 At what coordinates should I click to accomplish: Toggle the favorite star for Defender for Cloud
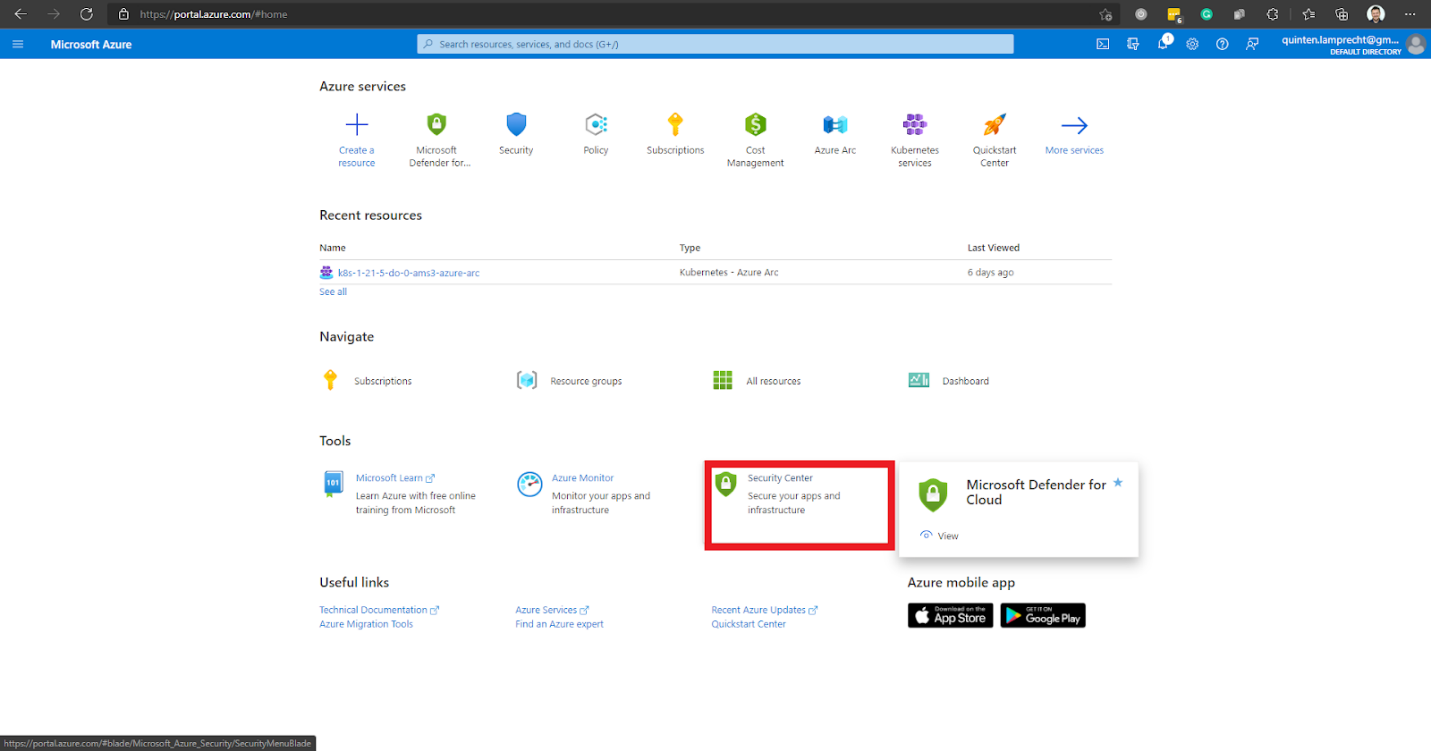pos(1118,483)
